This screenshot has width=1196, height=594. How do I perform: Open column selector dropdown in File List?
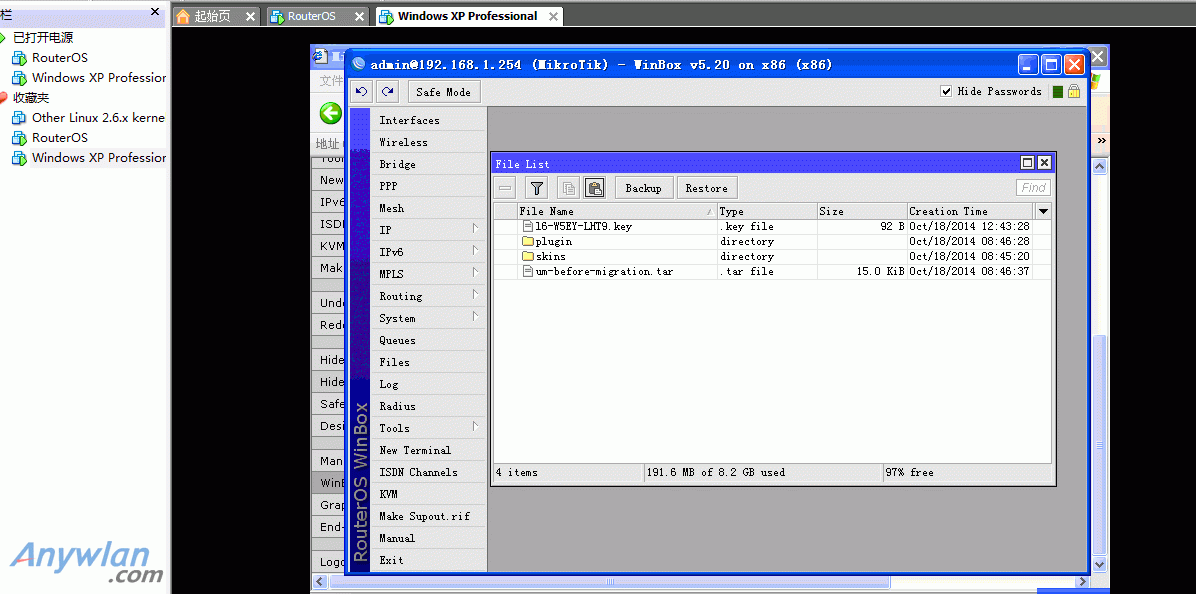(x=1043, y=211)
